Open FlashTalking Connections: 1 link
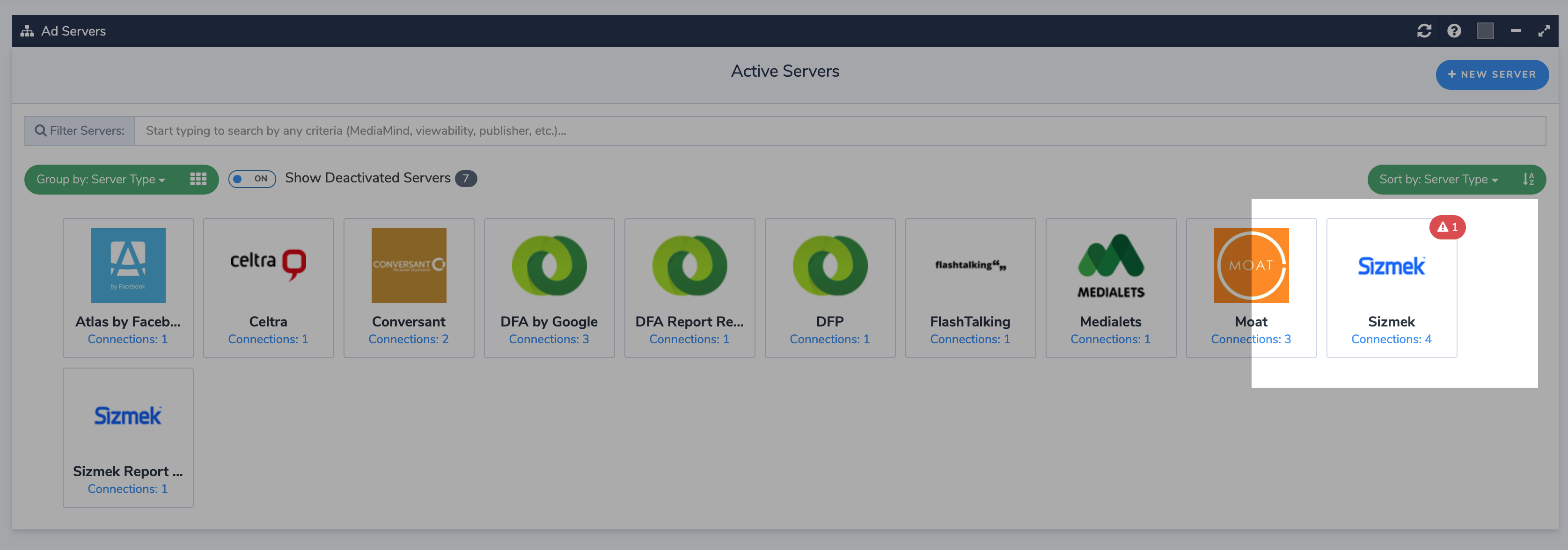The image size is (1568, 550). [x=970, y=339]
